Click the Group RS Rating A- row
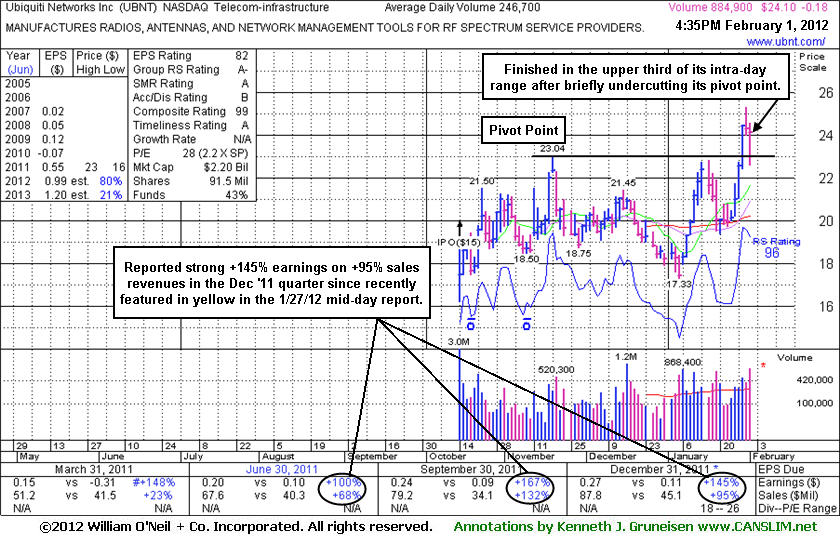This screenshot has width=840, height=539. point(191,70)
